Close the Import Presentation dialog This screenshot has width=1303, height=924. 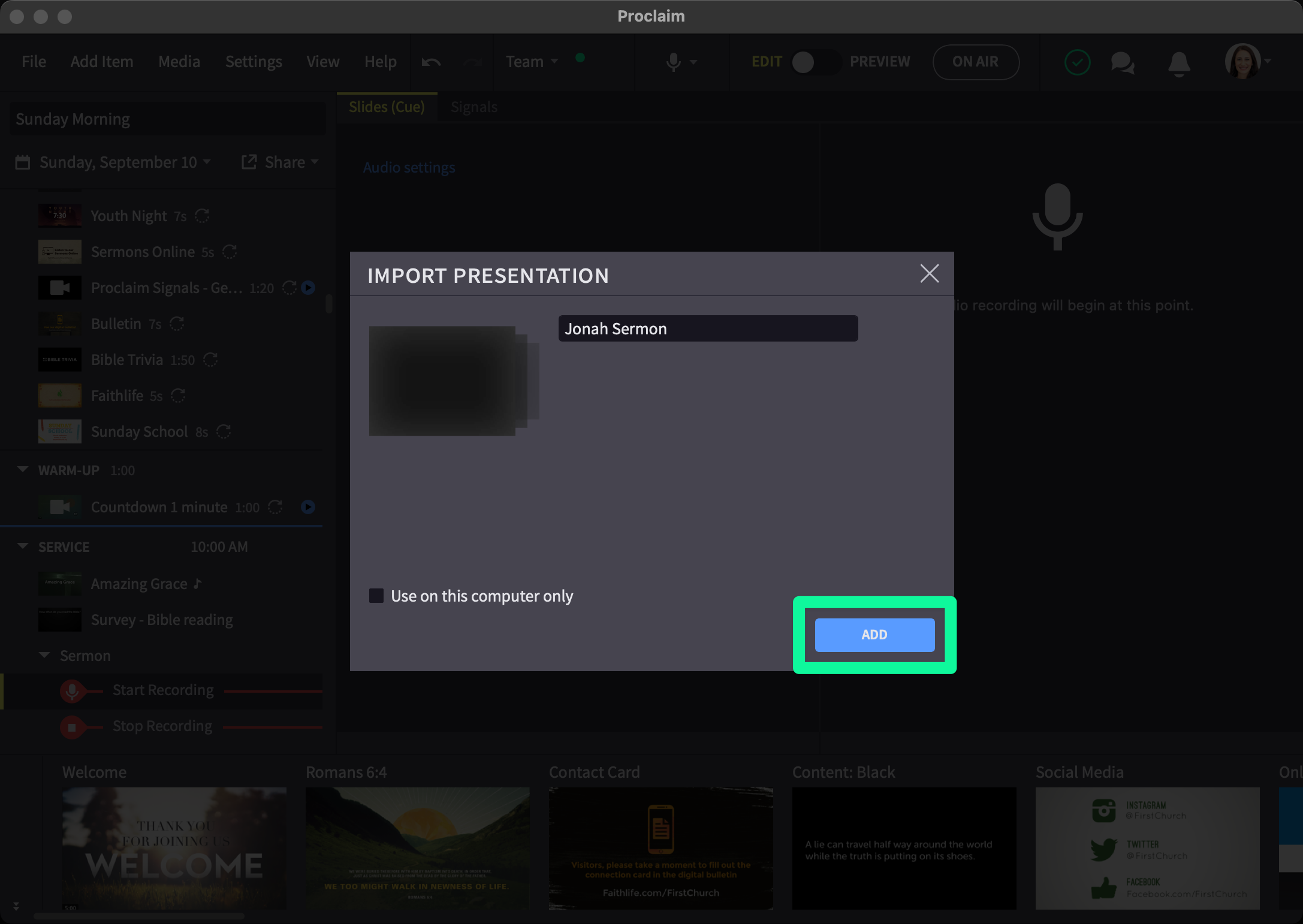929,274
